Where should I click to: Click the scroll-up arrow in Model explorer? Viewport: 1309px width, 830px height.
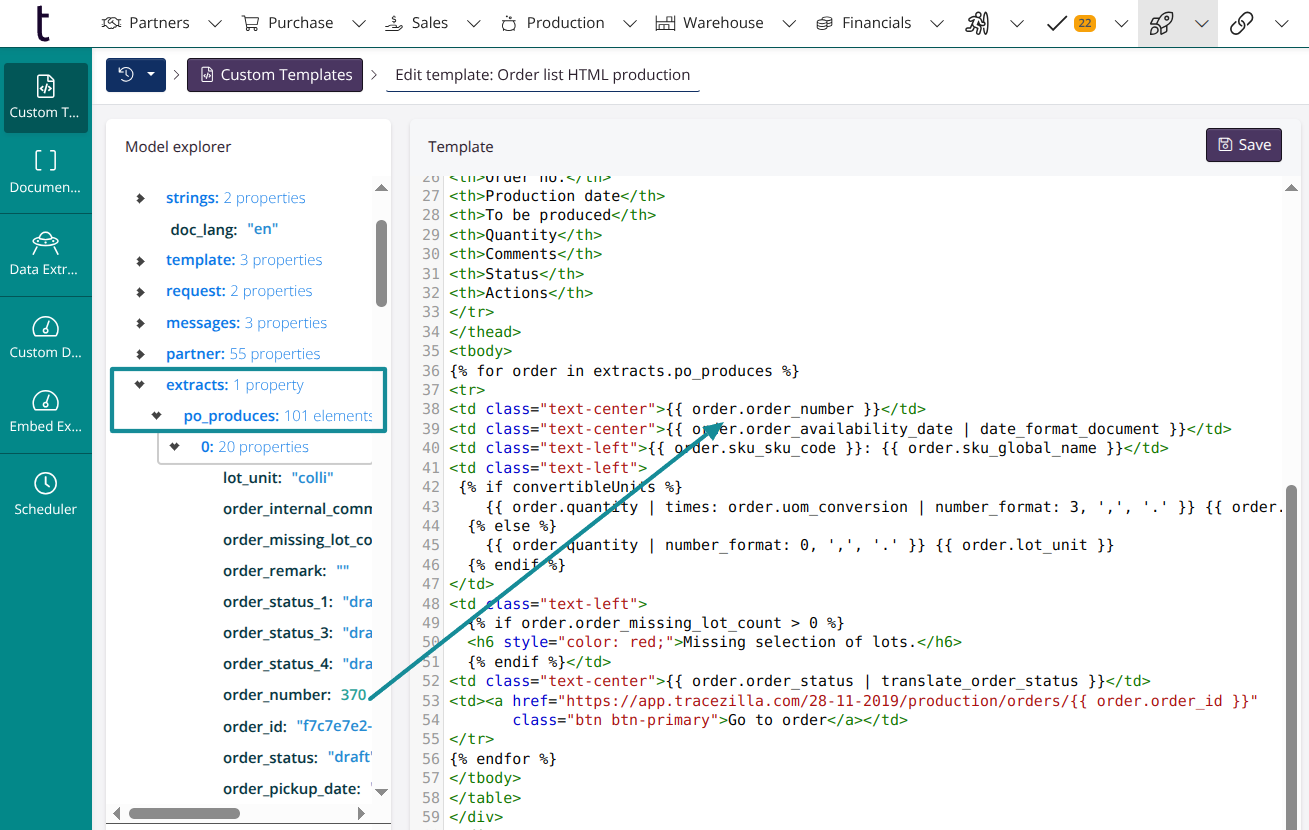pos(381,188)
